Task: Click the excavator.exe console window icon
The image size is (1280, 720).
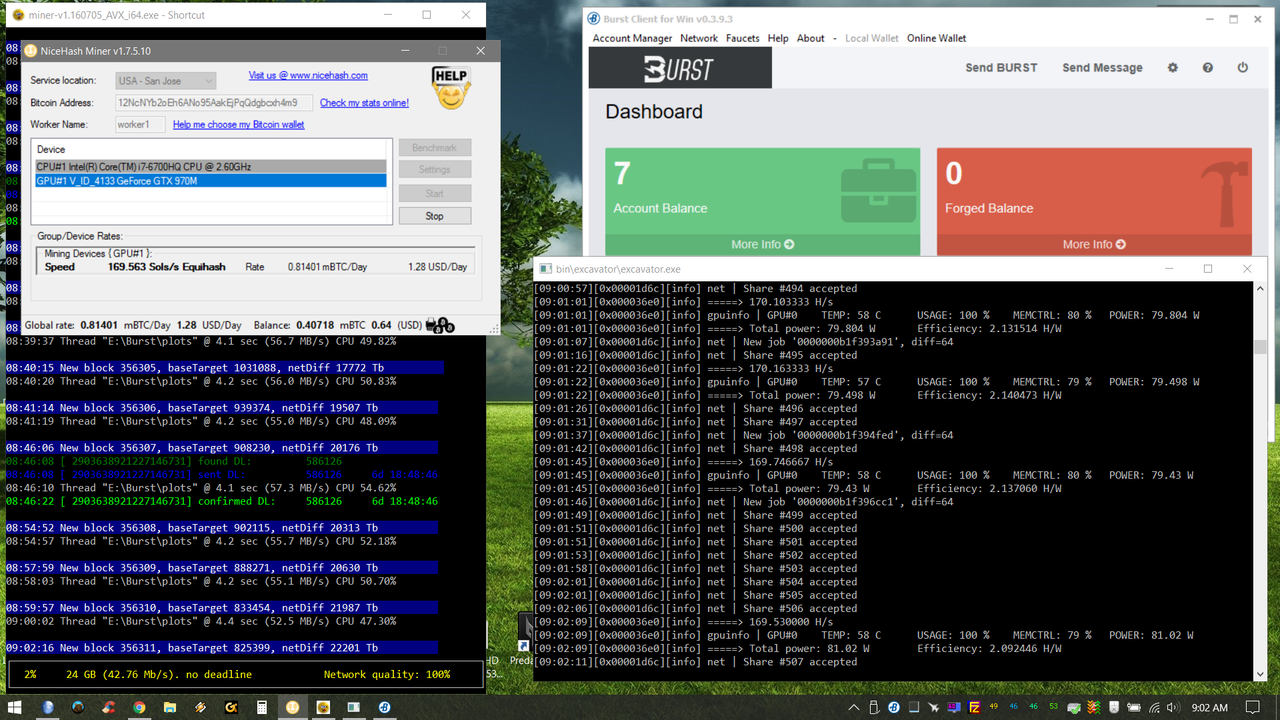Action: [544, 269]
